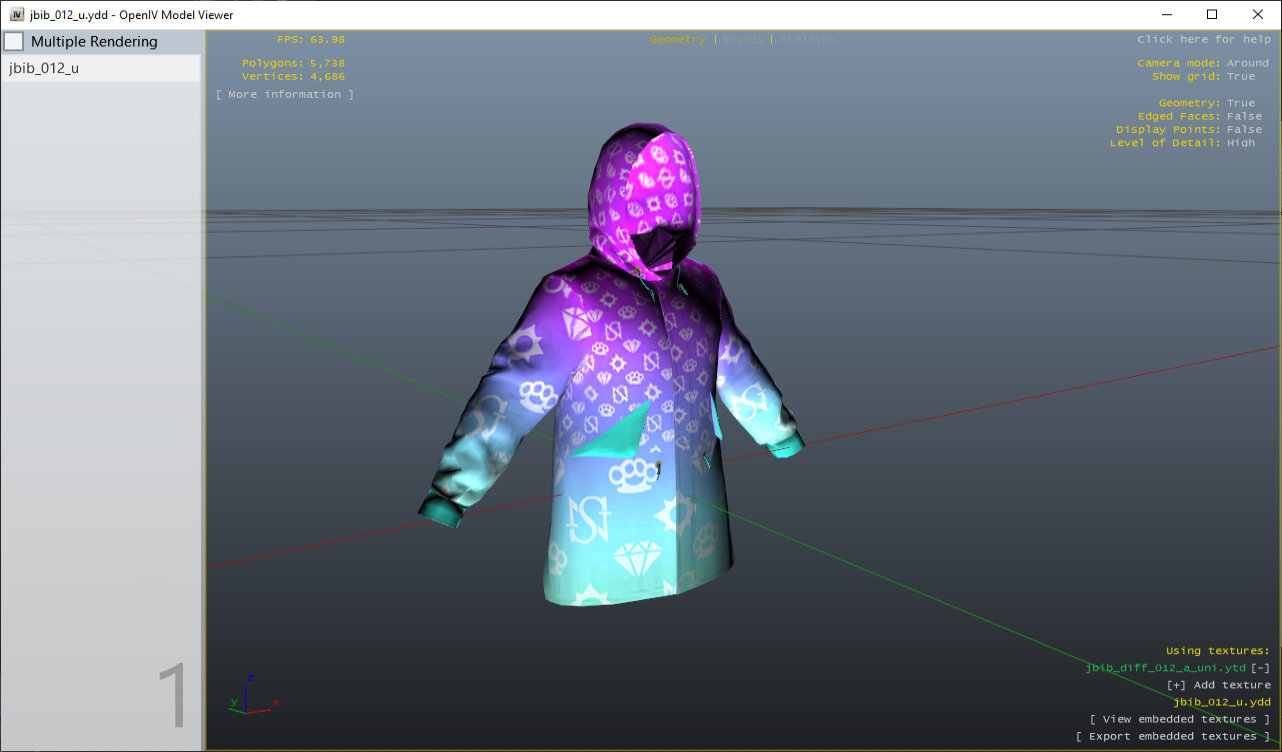
Task: Toggle Edged Faces rendering on
Action: click(x=1243, y=116)
